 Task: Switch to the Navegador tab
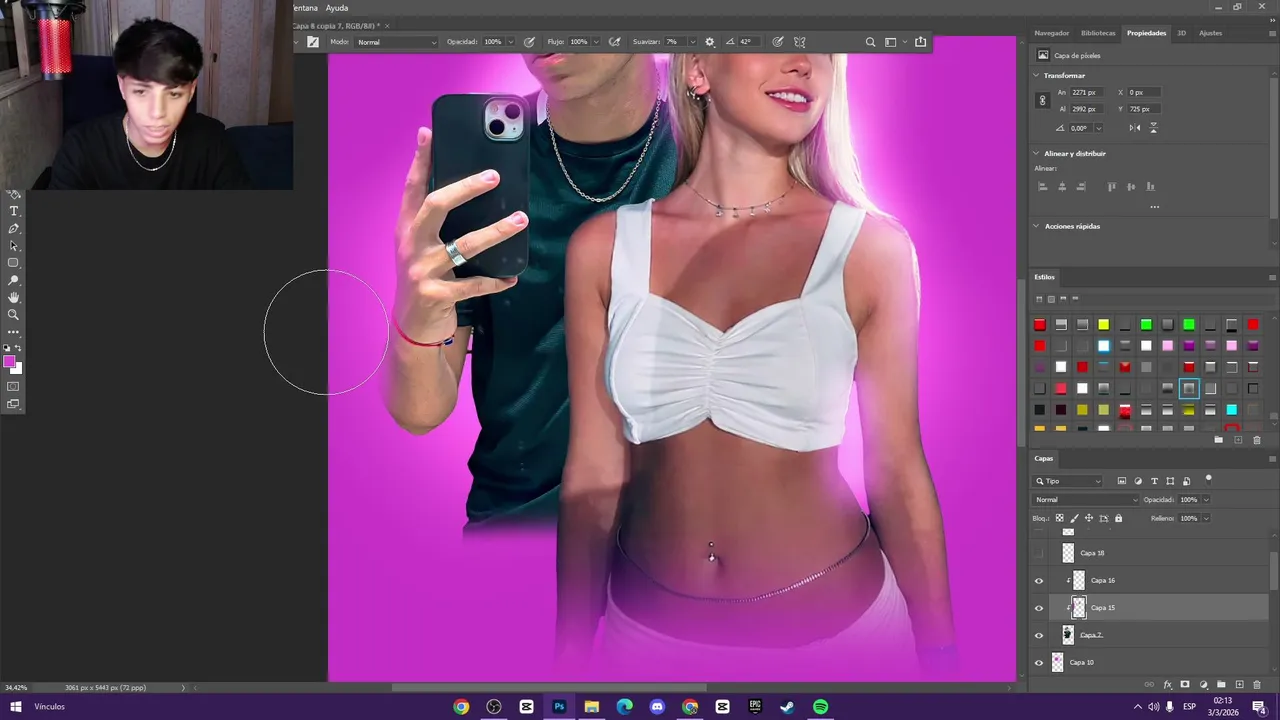tap(1052, 33)
